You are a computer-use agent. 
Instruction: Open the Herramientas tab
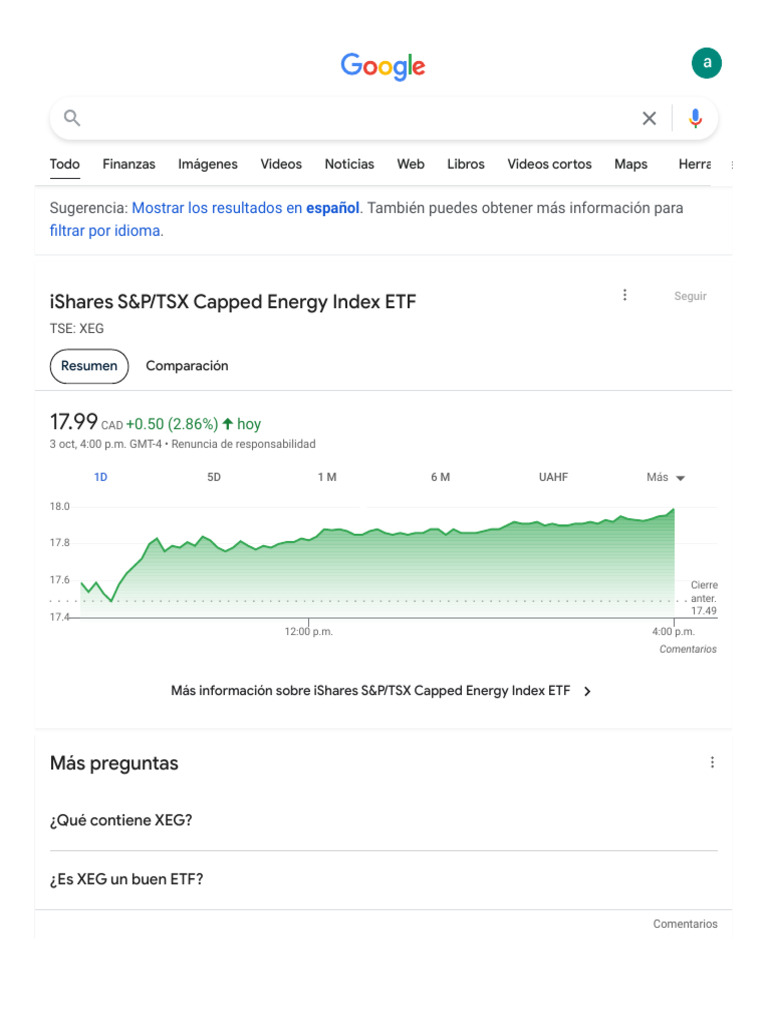point(694,164)
